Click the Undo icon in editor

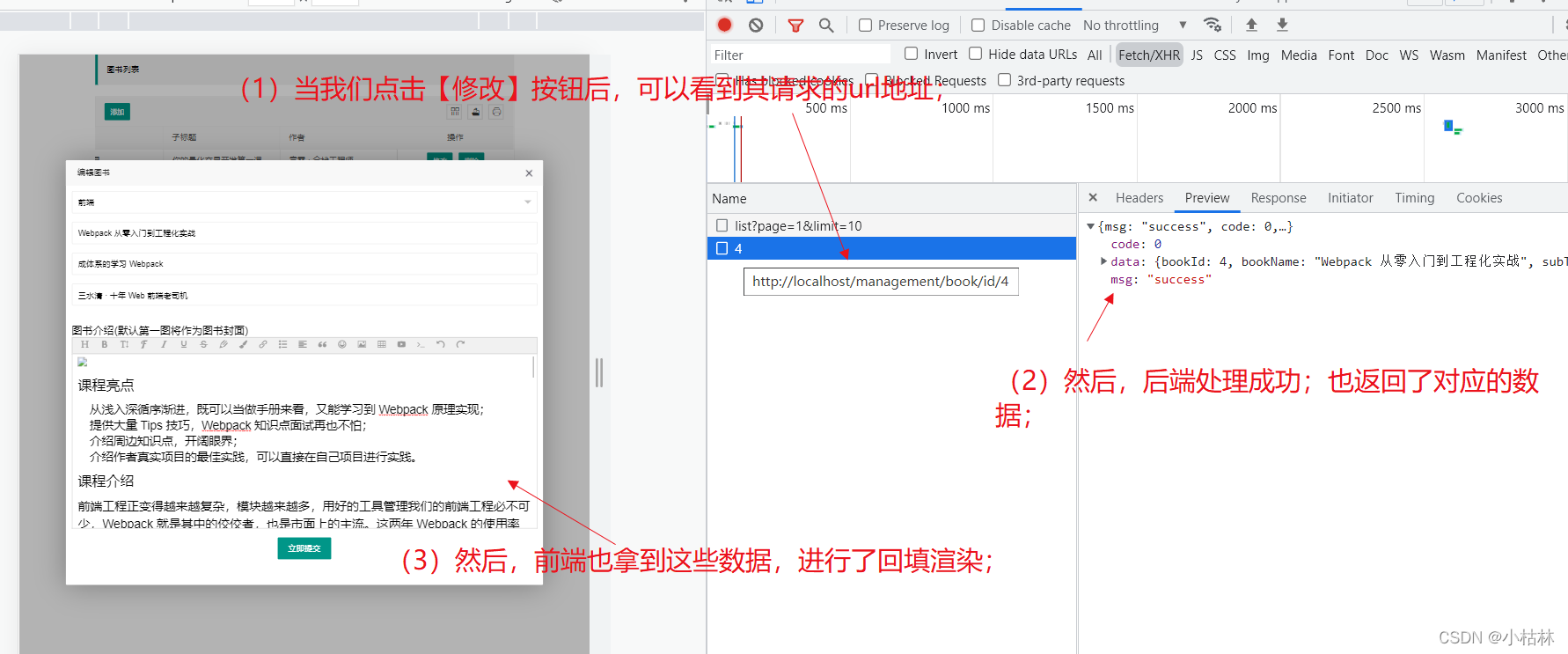[x=441, y=344]
